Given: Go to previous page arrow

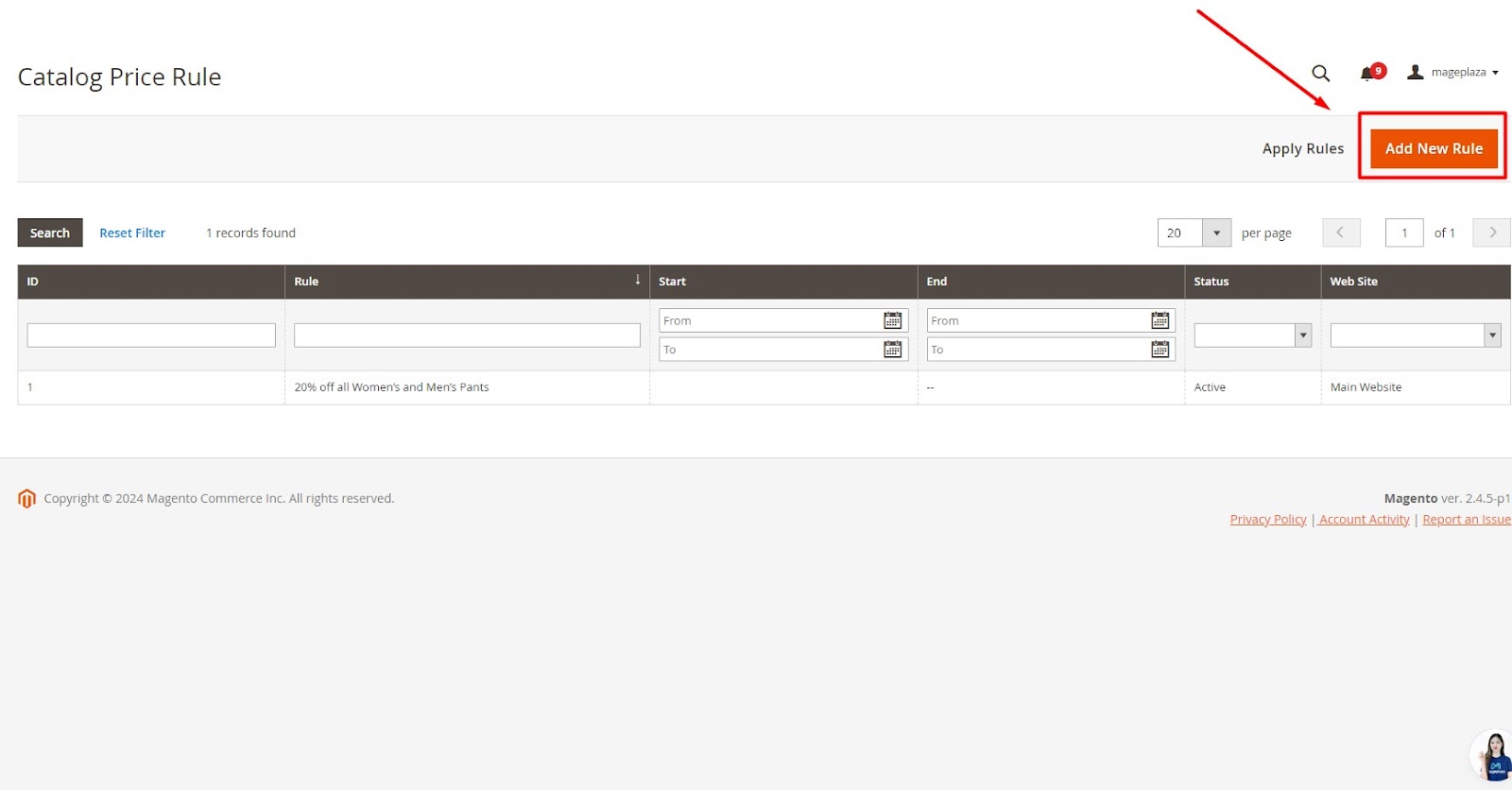Looking at the screenshot, I should coord(1341,232).
